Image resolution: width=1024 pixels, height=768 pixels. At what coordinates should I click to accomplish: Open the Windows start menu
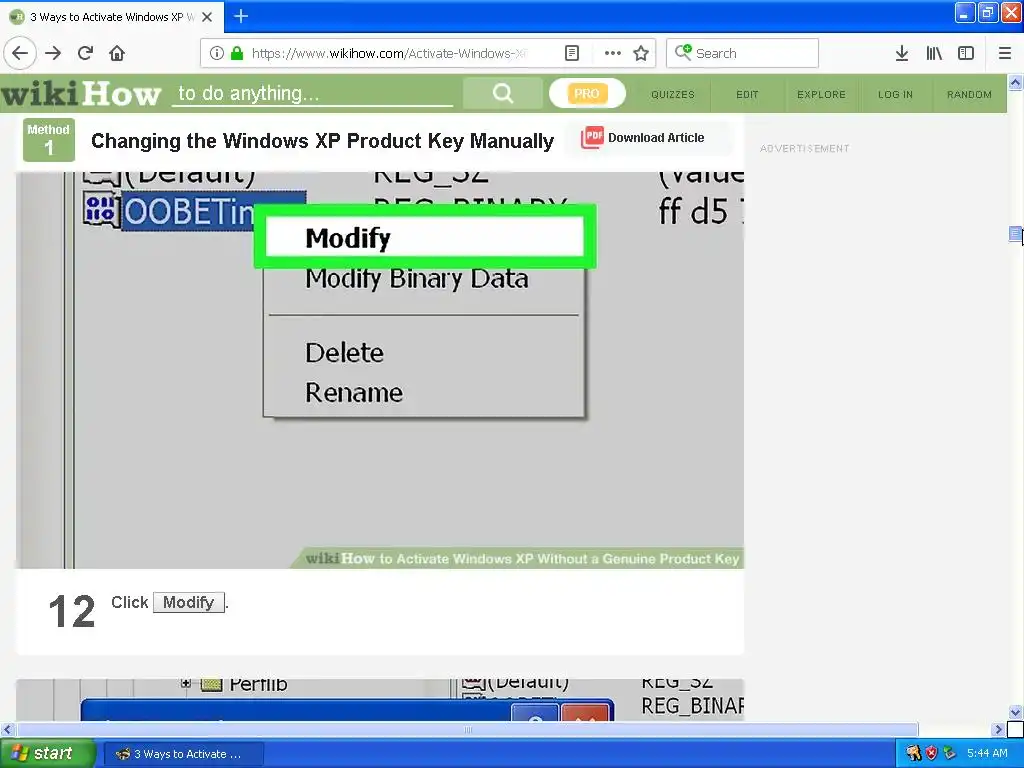pos(47,753)
